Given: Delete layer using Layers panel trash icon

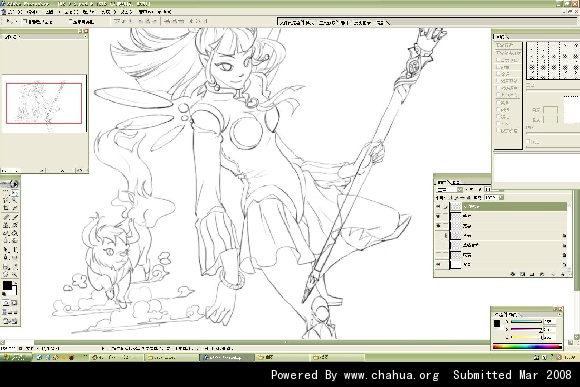Looking at the screenshot, I should (x=563, y=274).
